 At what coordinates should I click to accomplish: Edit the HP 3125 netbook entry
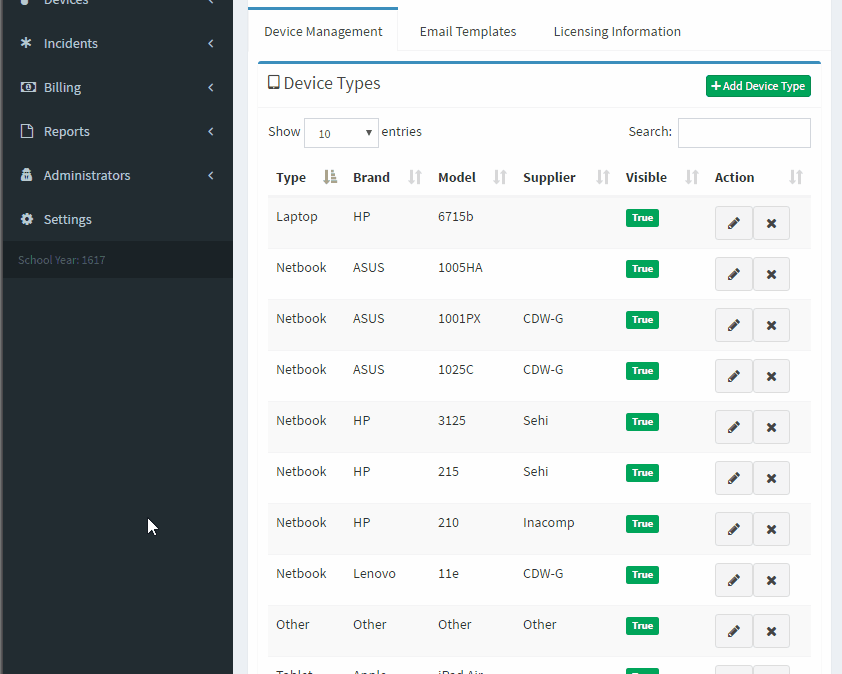pos(734,427)
